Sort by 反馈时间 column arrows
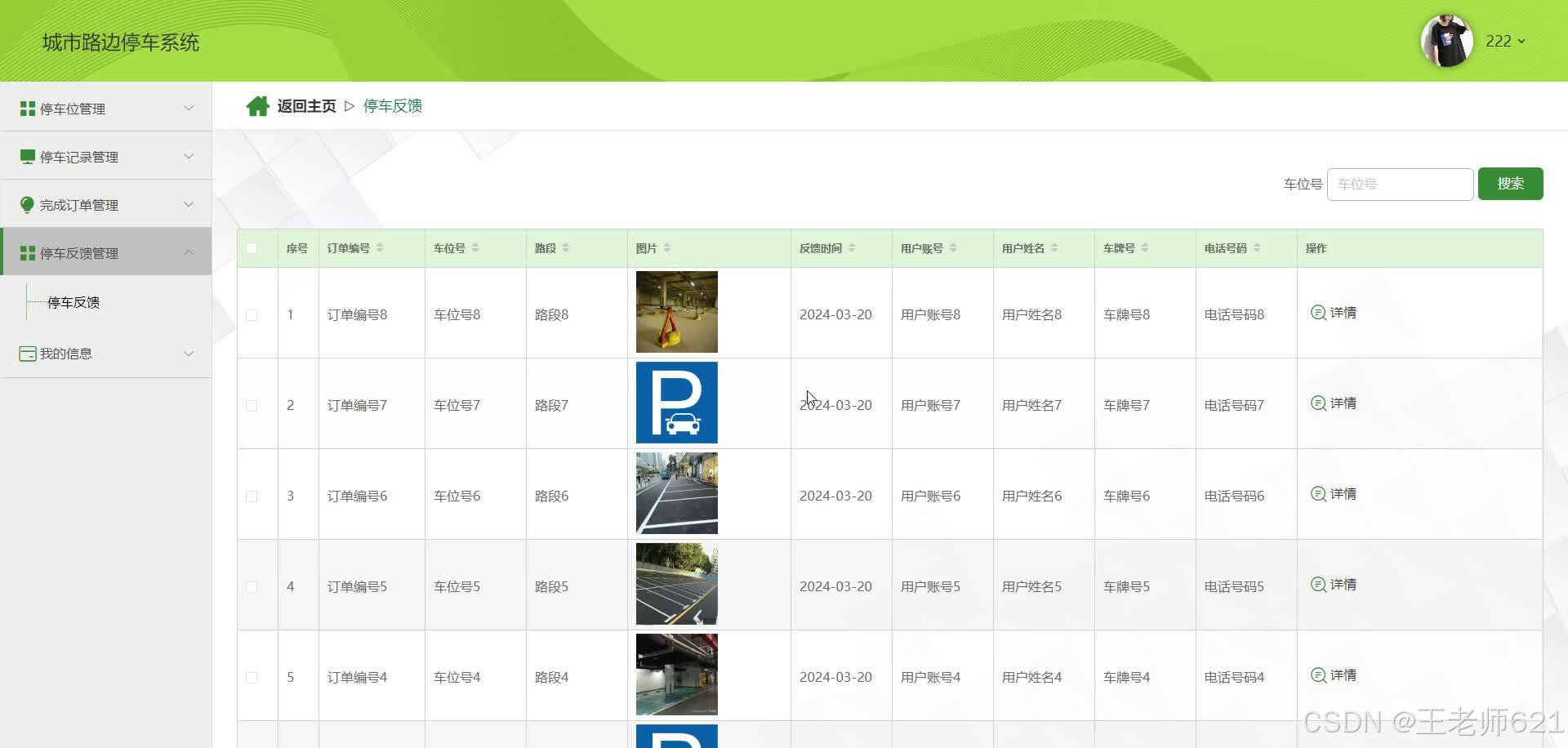This screenshot has height=748, width=1568. pyautogui.click(x=852, y=248)
